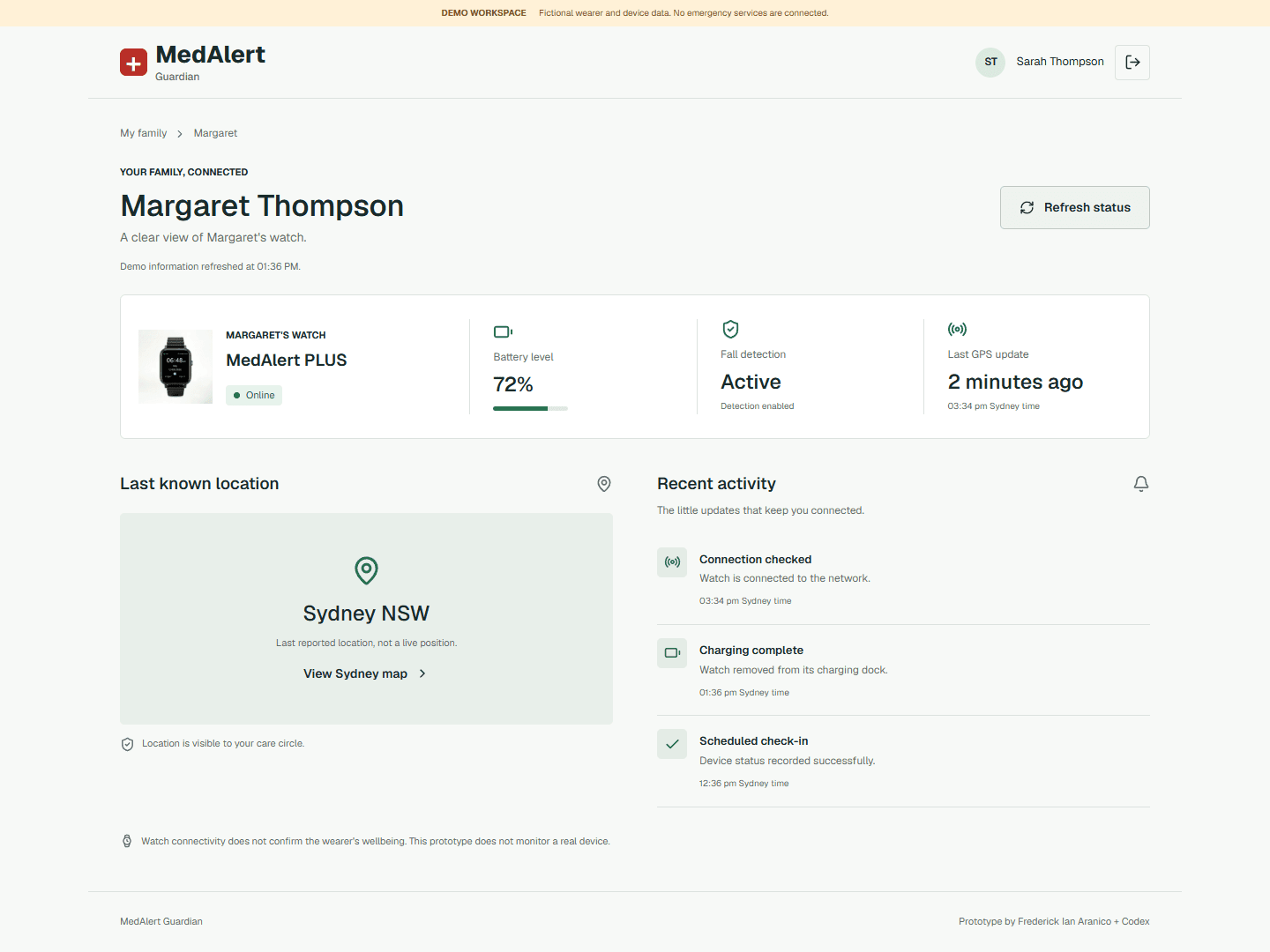Screen dimensions: 1270x952
Task: Click the MedAlert PLUS device name
Action: tap(287, 361)
